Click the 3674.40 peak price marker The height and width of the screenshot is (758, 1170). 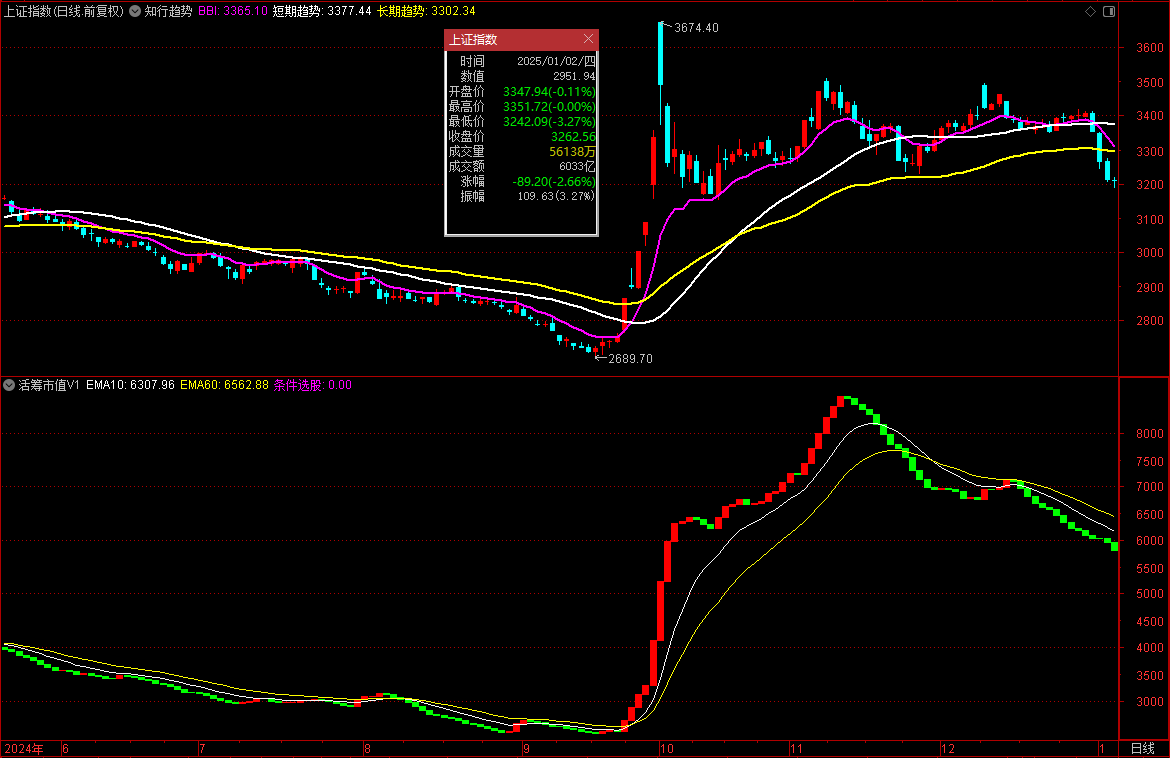696,28
